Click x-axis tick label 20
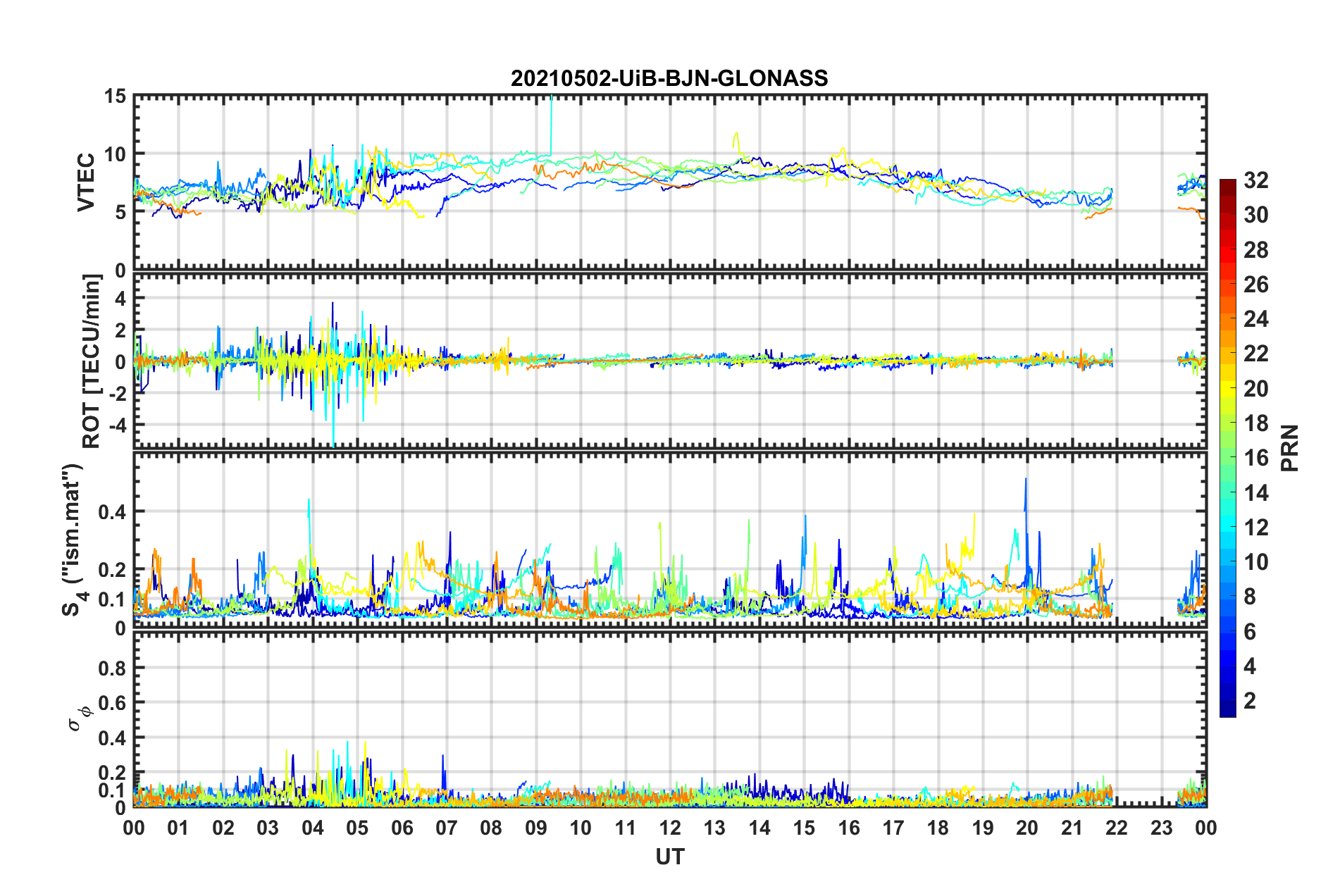The width and height of the screenshot is (1340, 896). [x=1027, y=828]
